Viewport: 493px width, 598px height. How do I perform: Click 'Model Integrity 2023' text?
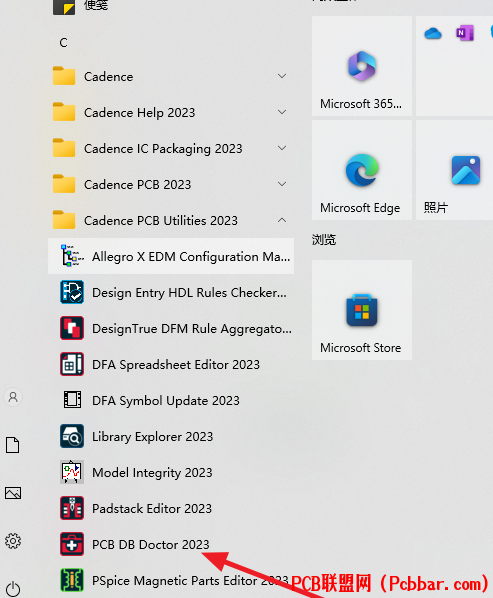pyautogui.click(x=152, y=473)
